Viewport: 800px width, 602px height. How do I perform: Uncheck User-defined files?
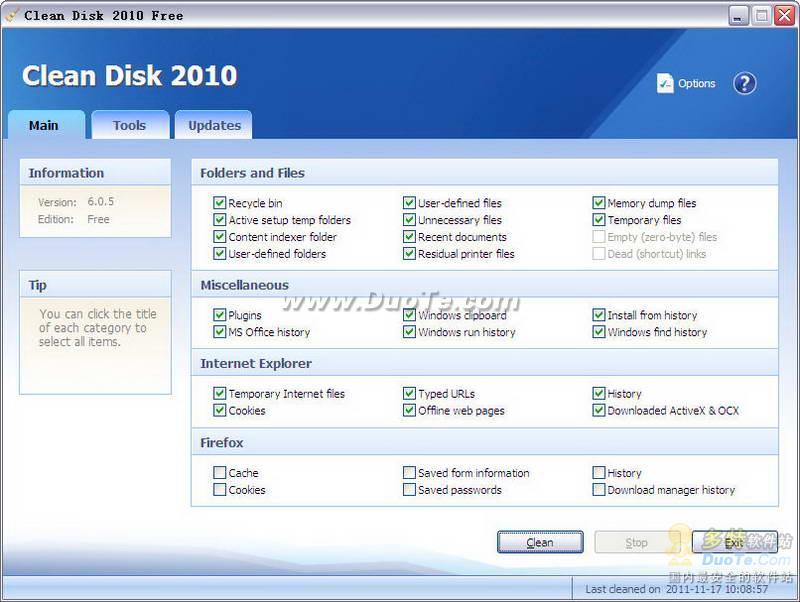409,203
